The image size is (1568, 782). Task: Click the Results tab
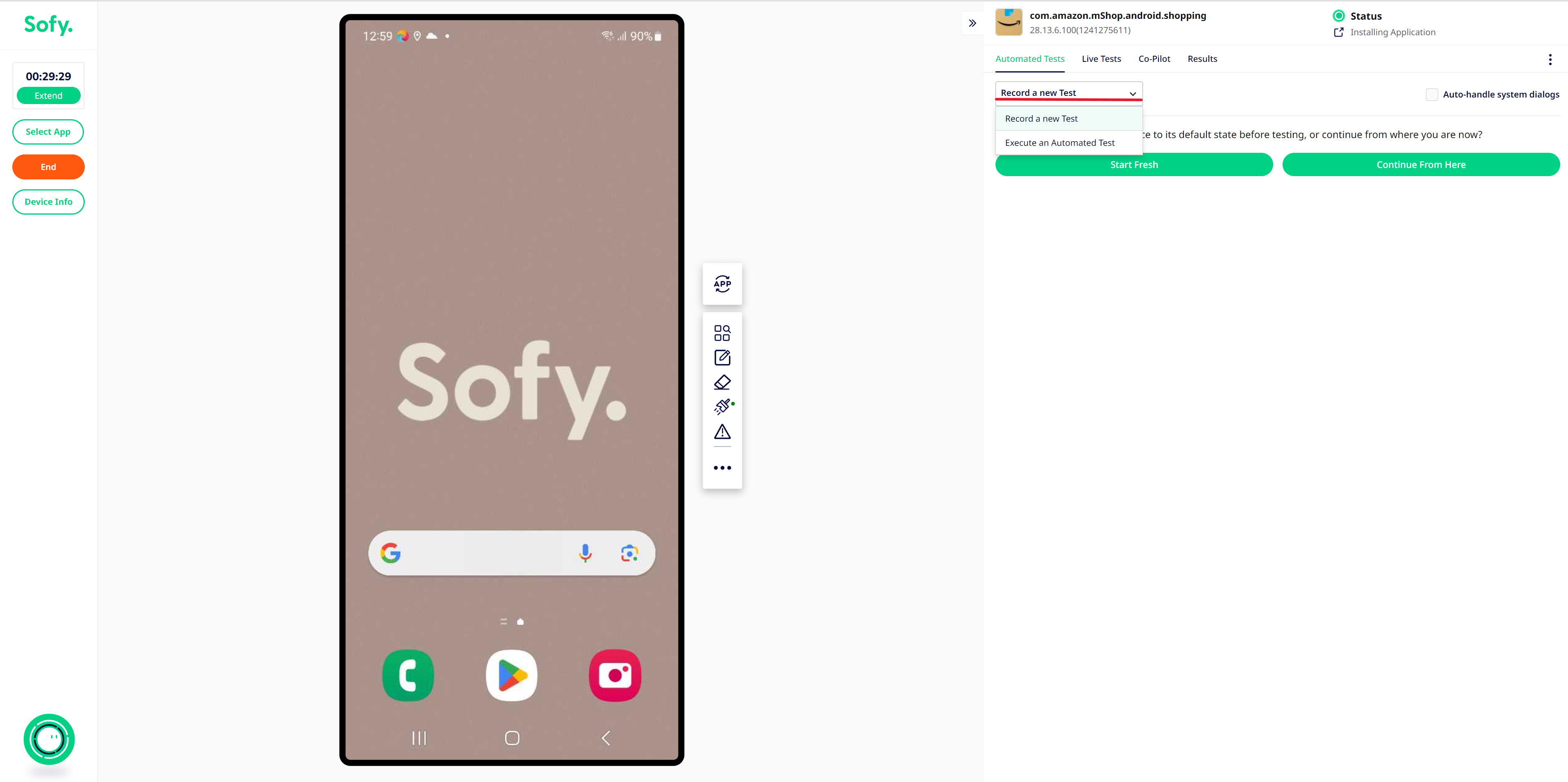[x=1202, y=58]
